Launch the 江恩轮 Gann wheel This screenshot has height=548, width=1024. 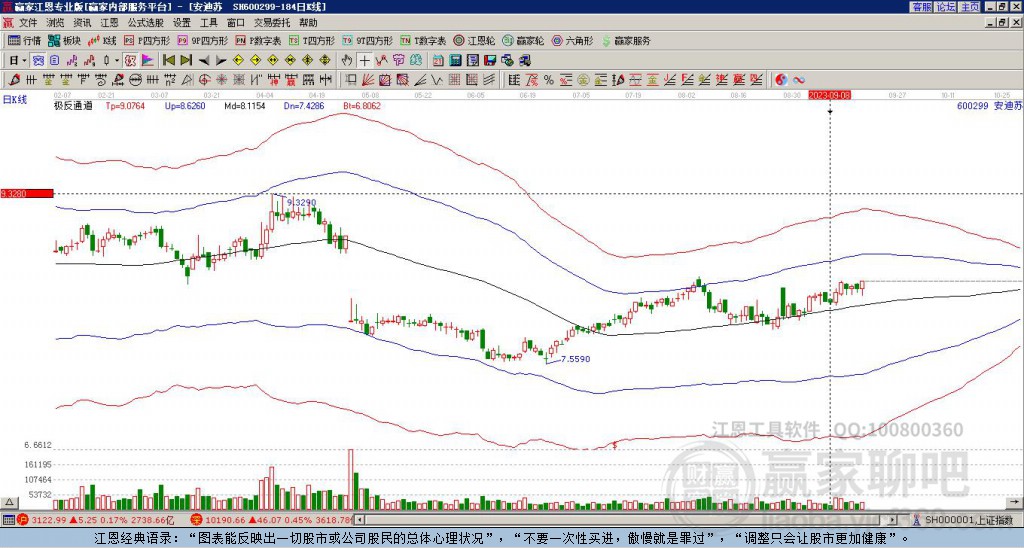(474, 40)
